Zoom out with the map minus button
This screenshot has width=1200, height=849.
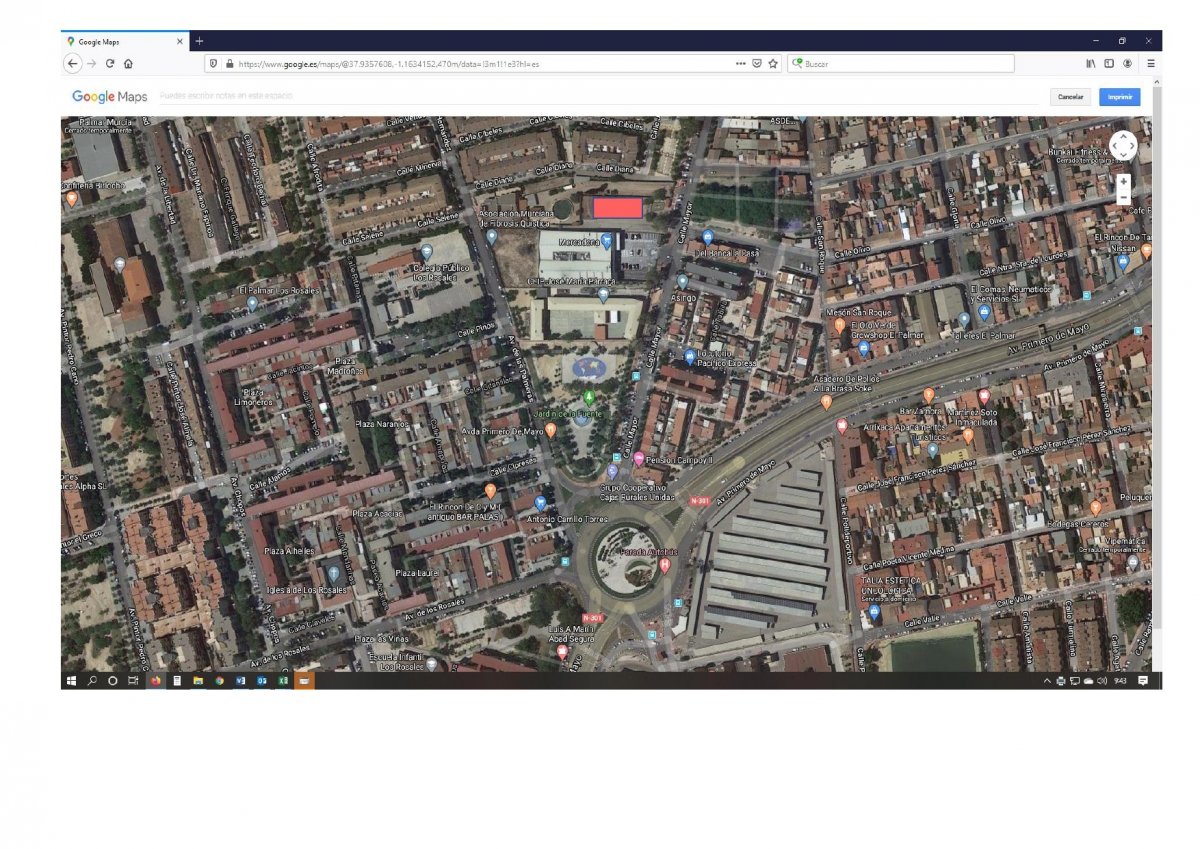[x=1123, y=197]
